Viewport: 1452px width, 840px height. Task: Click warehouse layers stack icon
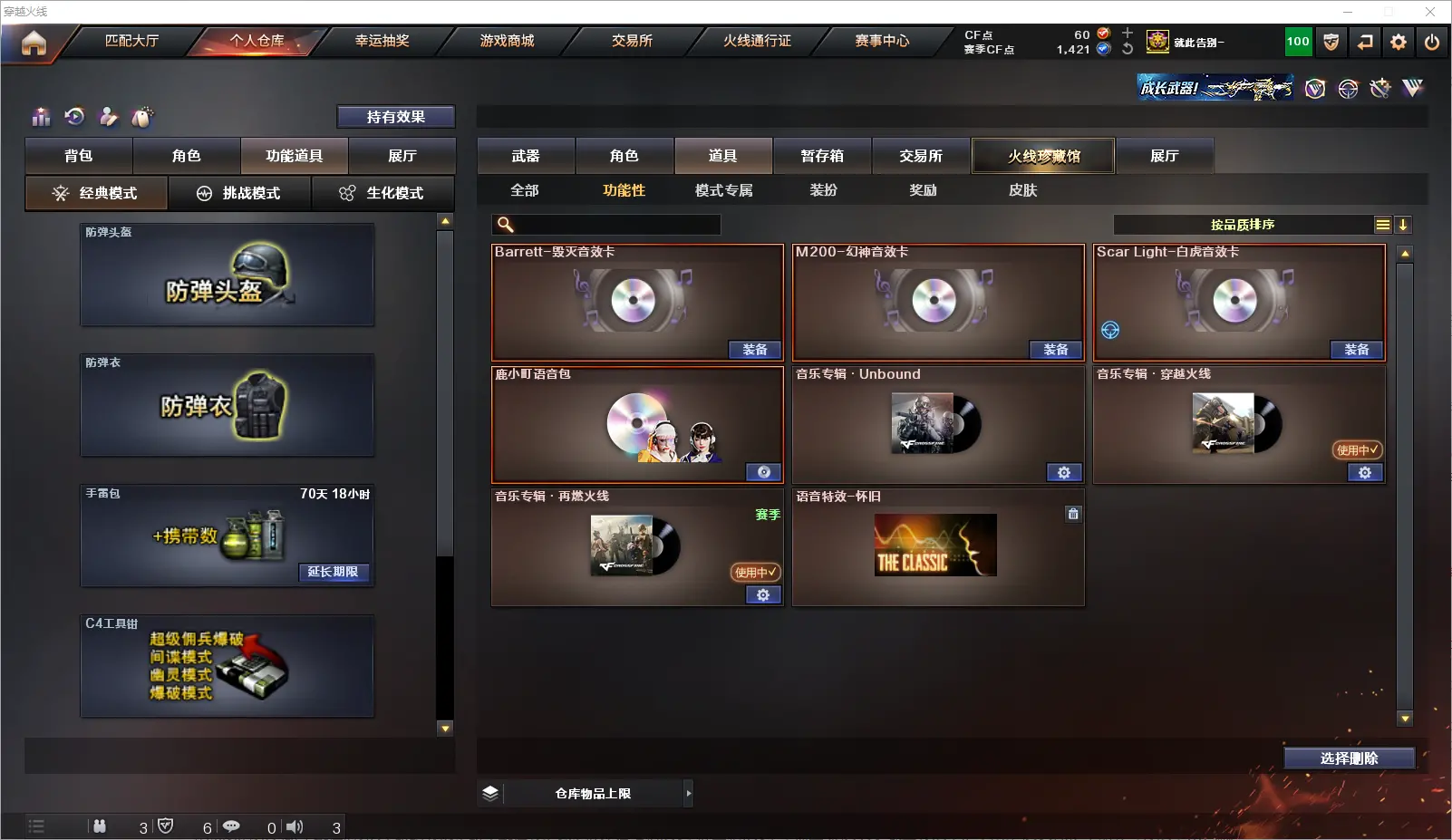tap(490, 793)
